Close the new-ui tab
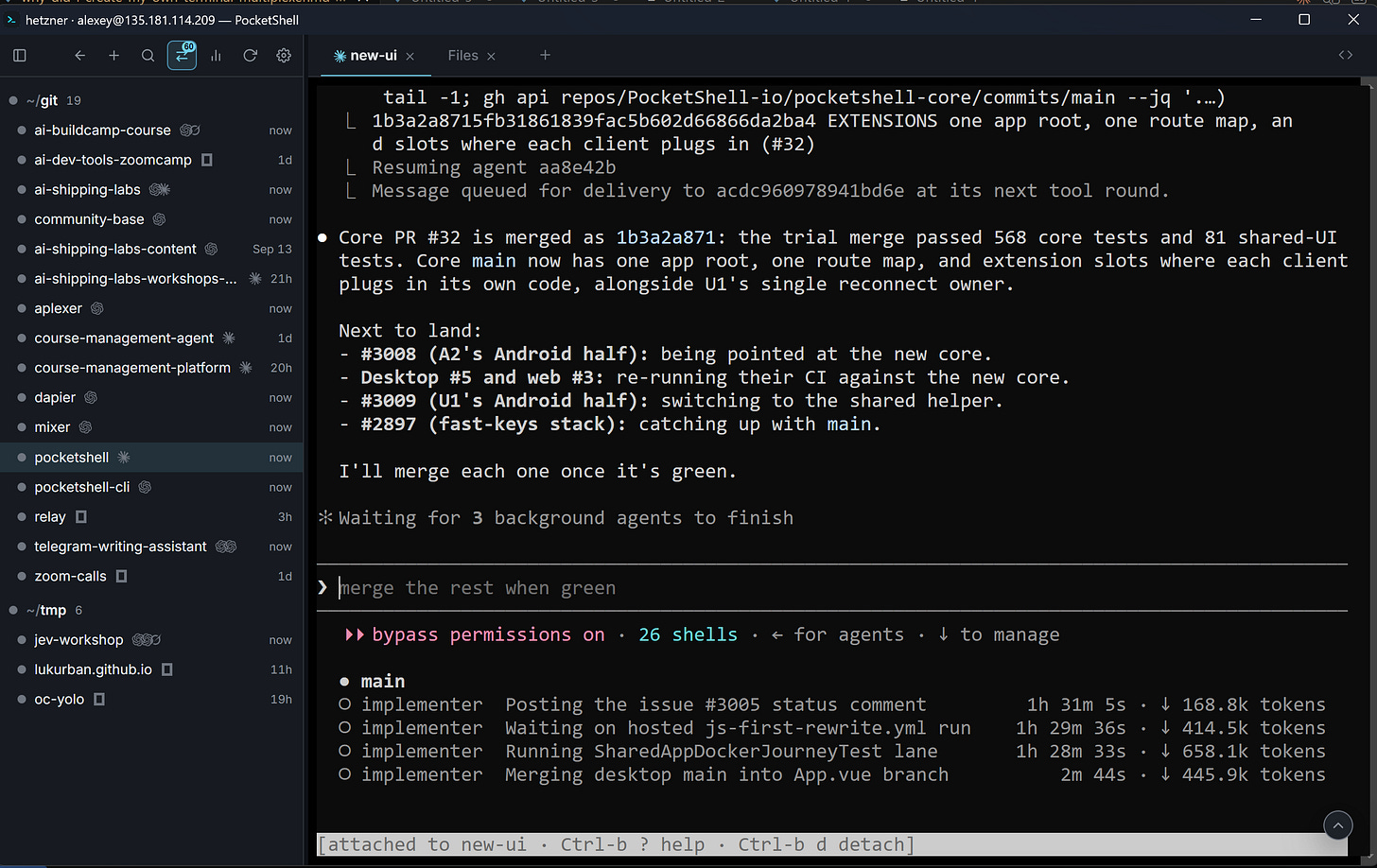Viewport: 1377px width, 868px height. pyautogui.click(x=410, y=57)
